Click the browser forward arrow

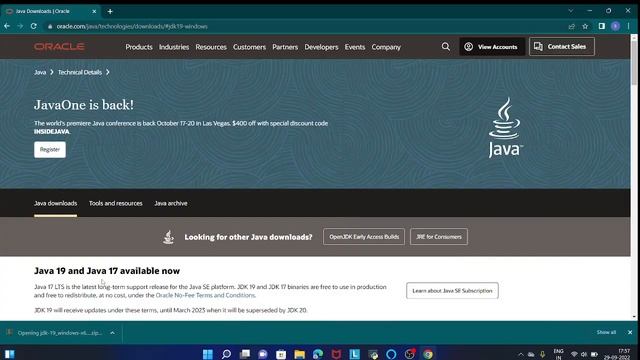pos(20,26)
